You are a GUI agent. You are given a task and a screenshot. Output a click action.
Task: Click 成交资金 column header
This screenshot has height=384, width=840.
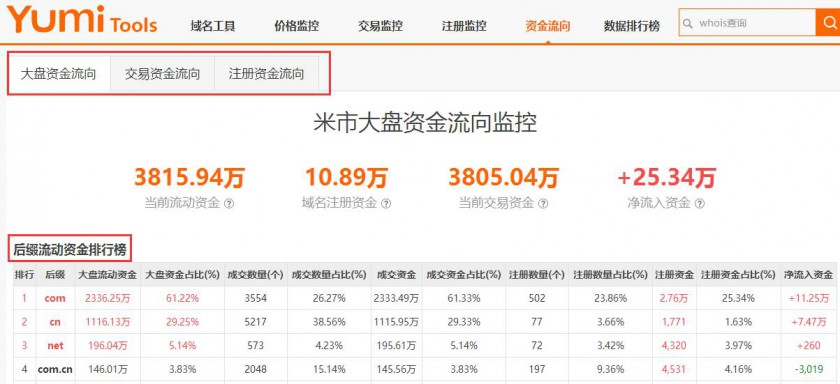396,275
